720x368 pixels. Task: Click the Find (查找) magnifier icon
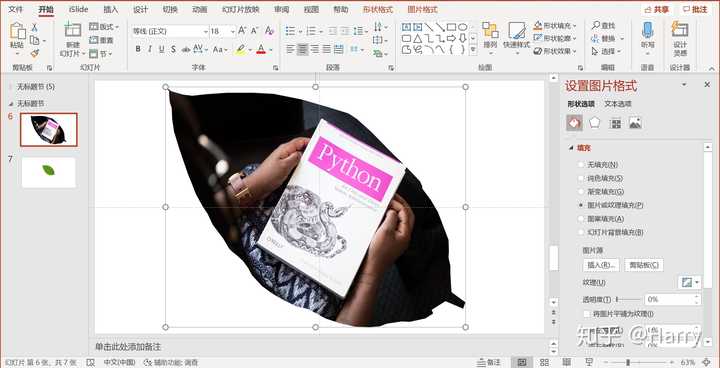(x=596, y=26)
